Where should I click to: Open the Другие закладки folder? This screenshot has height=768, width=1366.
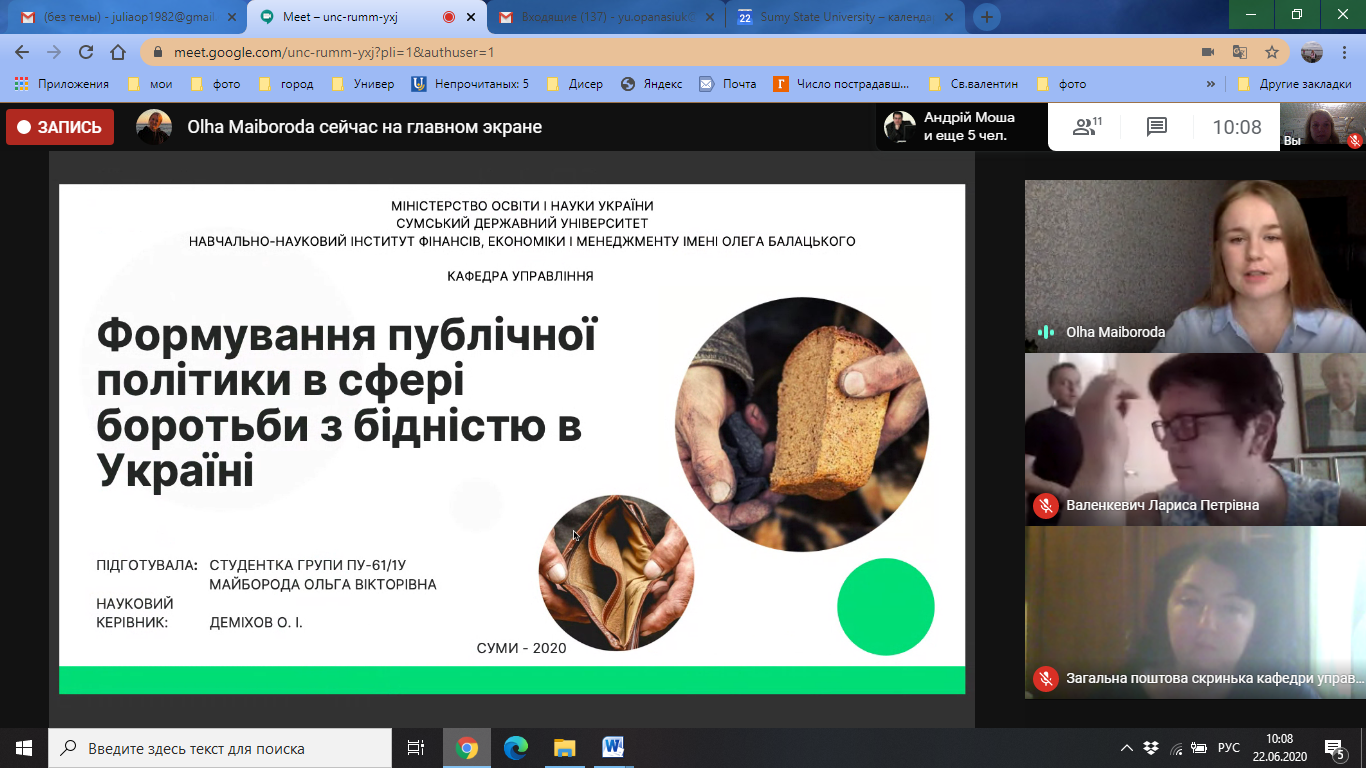tap(1294, 84)
